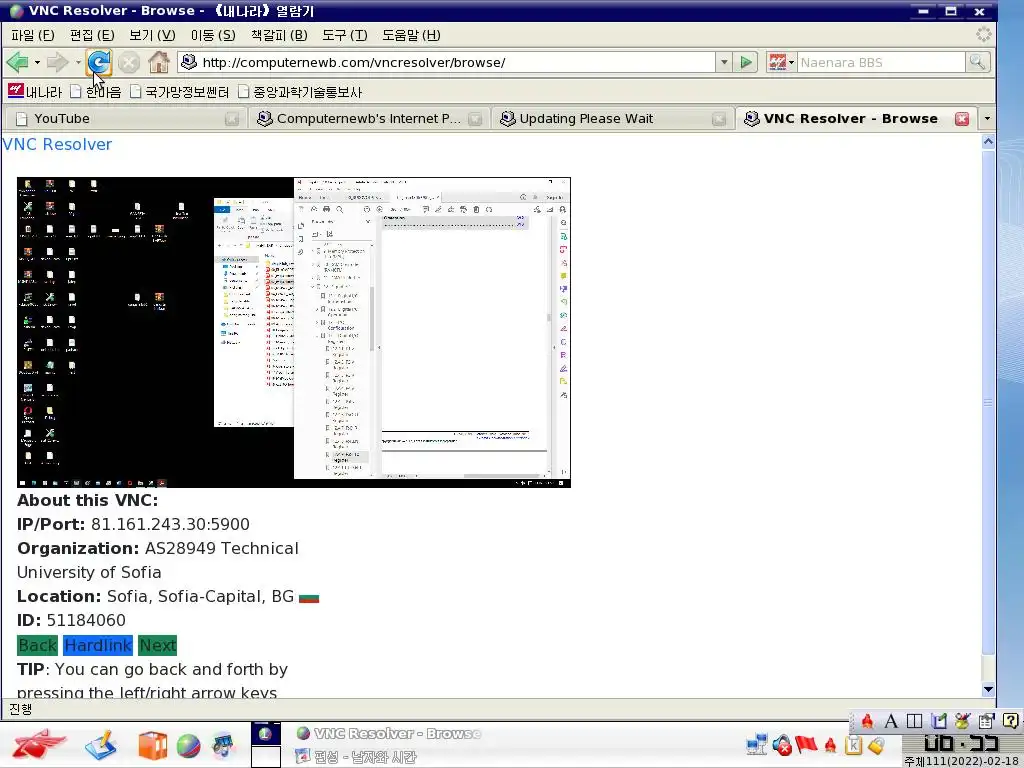Screen dimensions: 1024x768
Task: Open the 이동 (S) menu
Action: 213,35
